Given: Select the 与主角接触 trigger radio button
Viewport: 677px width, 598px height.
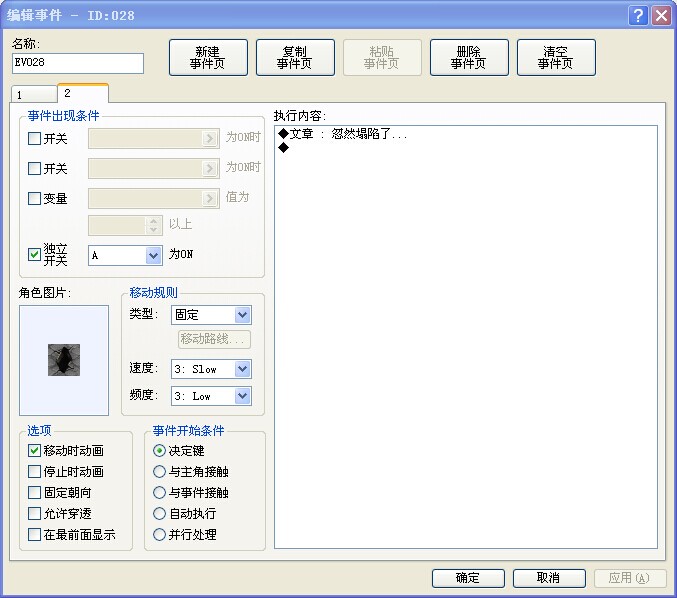Looking at the screenshot, I should 159,471.
